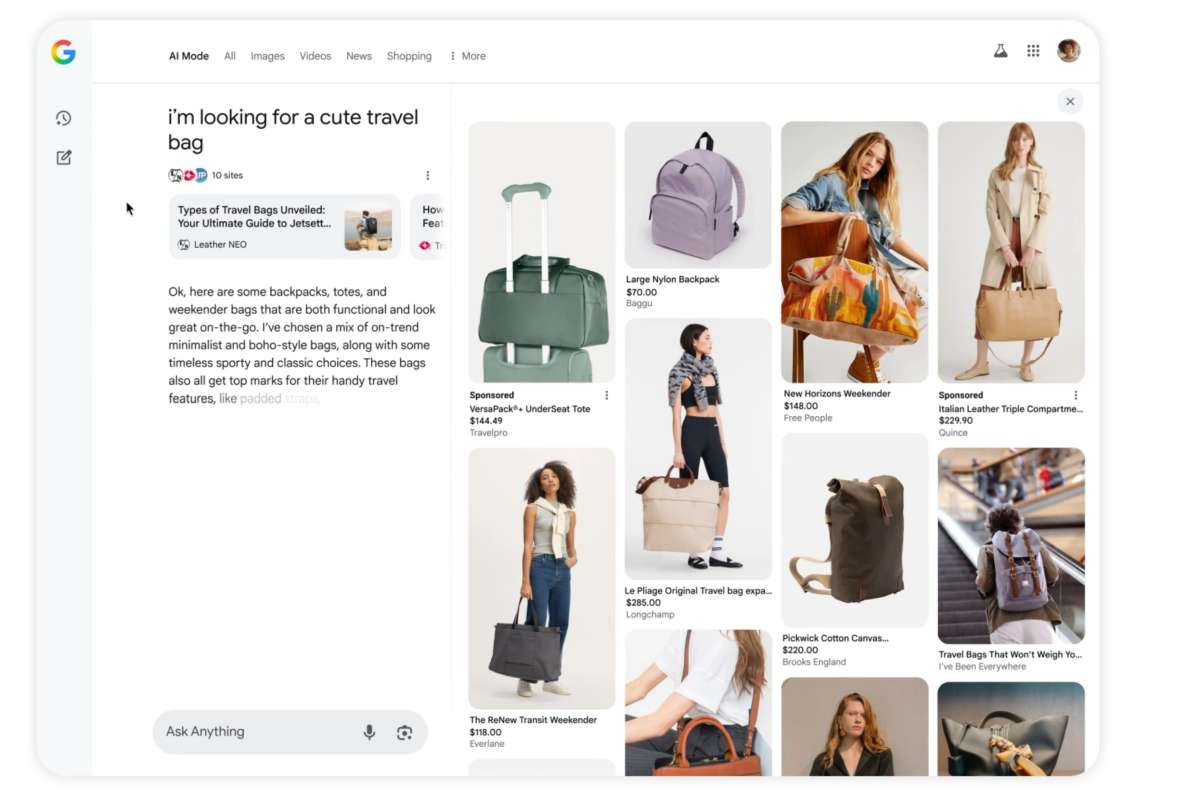The width and height of the screenshot is (1200, 800).
Task: Open the News tab
Action: 359,56
